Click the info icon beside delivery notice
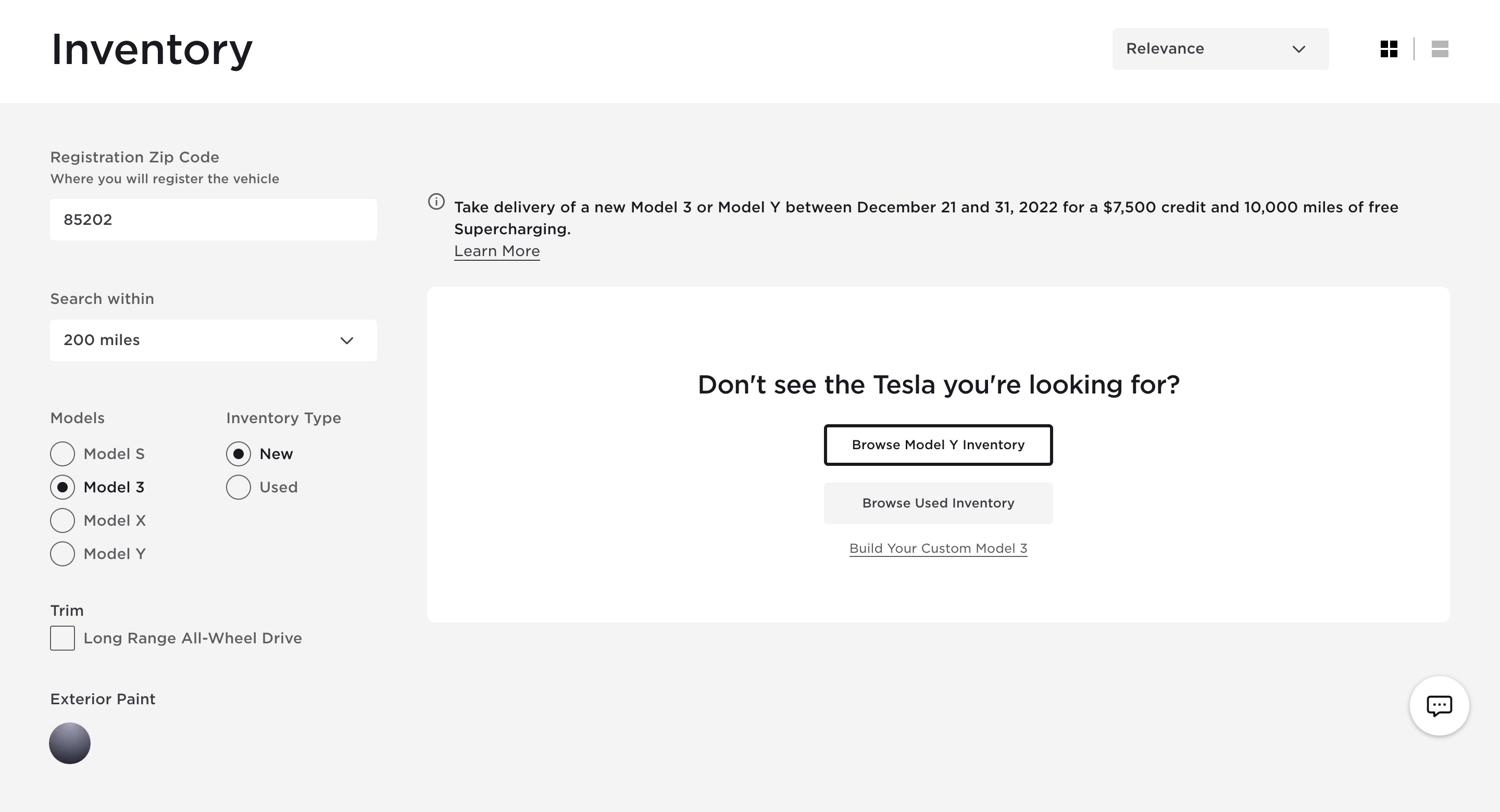This screenshot has width=1500, height=812. pos(436,201)
